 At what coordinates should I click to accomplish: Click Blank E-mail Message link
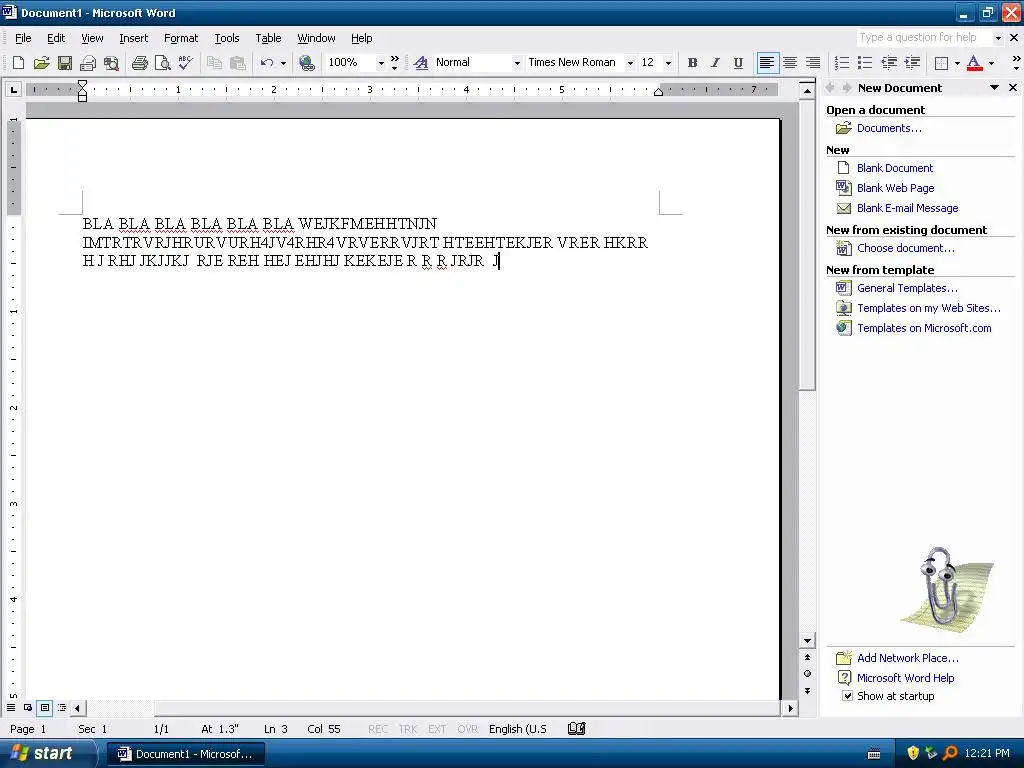coord(907,208)
